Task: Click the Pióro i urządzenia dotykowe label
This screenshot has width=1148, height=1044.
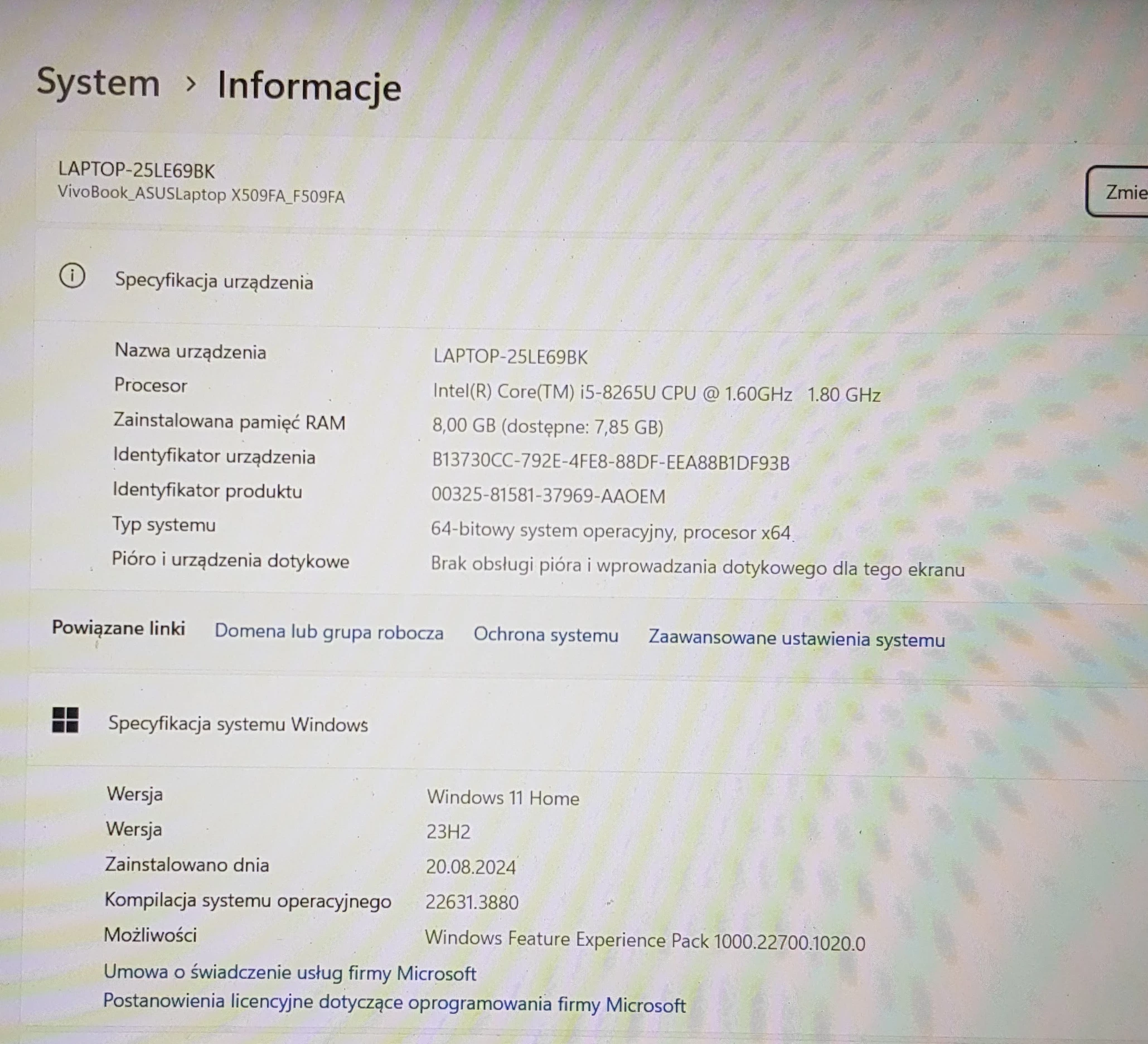Action: [231, 560]
